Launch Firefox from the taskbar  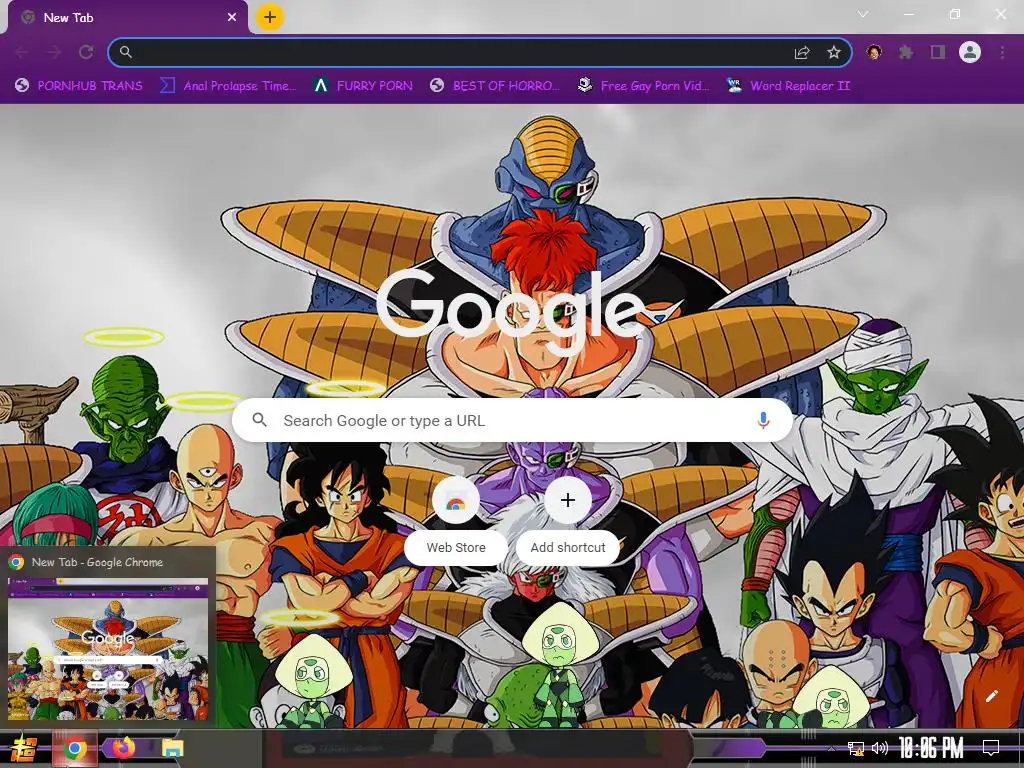[123, 748]
